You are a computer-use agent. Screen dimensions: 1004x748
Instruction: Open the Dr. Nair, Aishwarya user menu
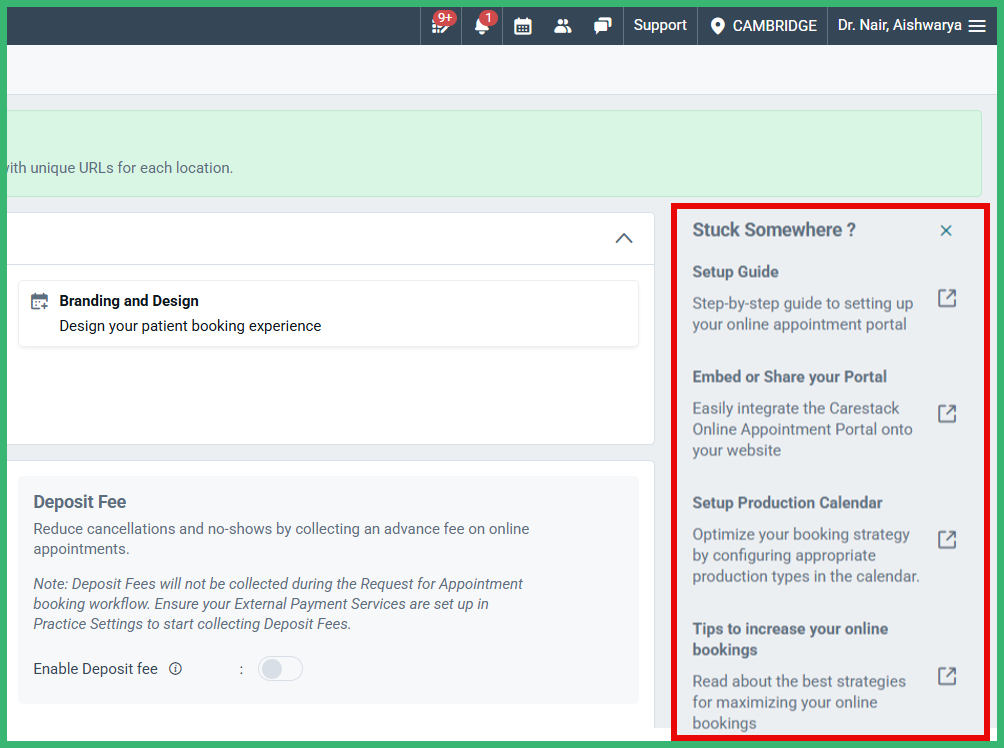pos(911,26)
